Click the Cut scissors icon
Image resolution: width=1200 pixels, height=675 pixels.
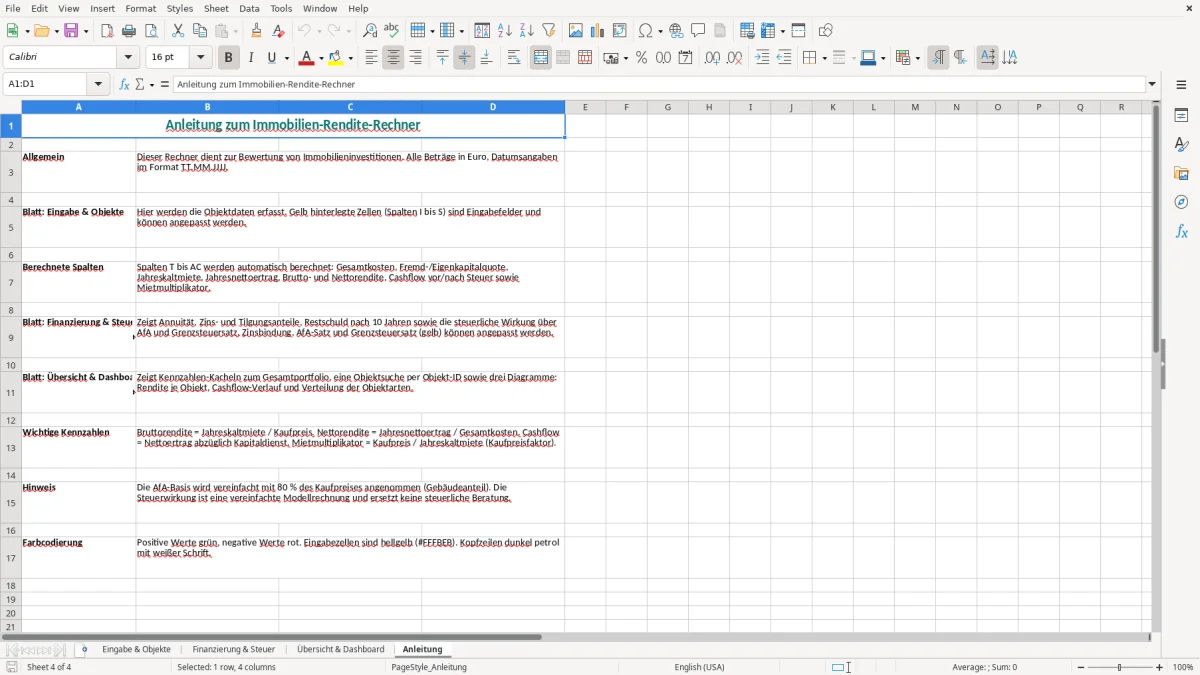(177, 31)
